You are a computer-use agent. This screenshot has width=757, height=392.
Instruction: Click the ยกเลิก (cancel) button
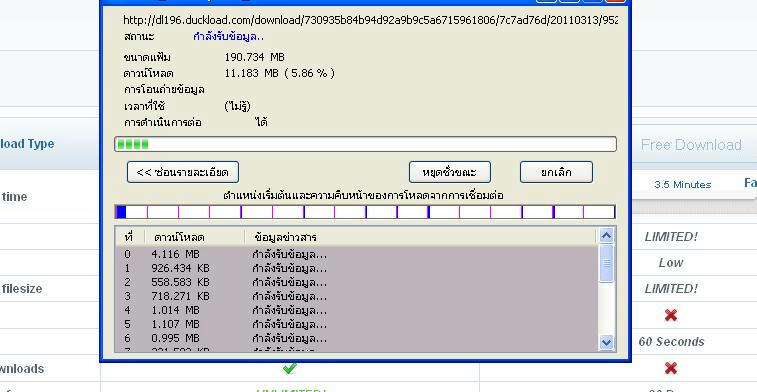(x=556, y=172)
